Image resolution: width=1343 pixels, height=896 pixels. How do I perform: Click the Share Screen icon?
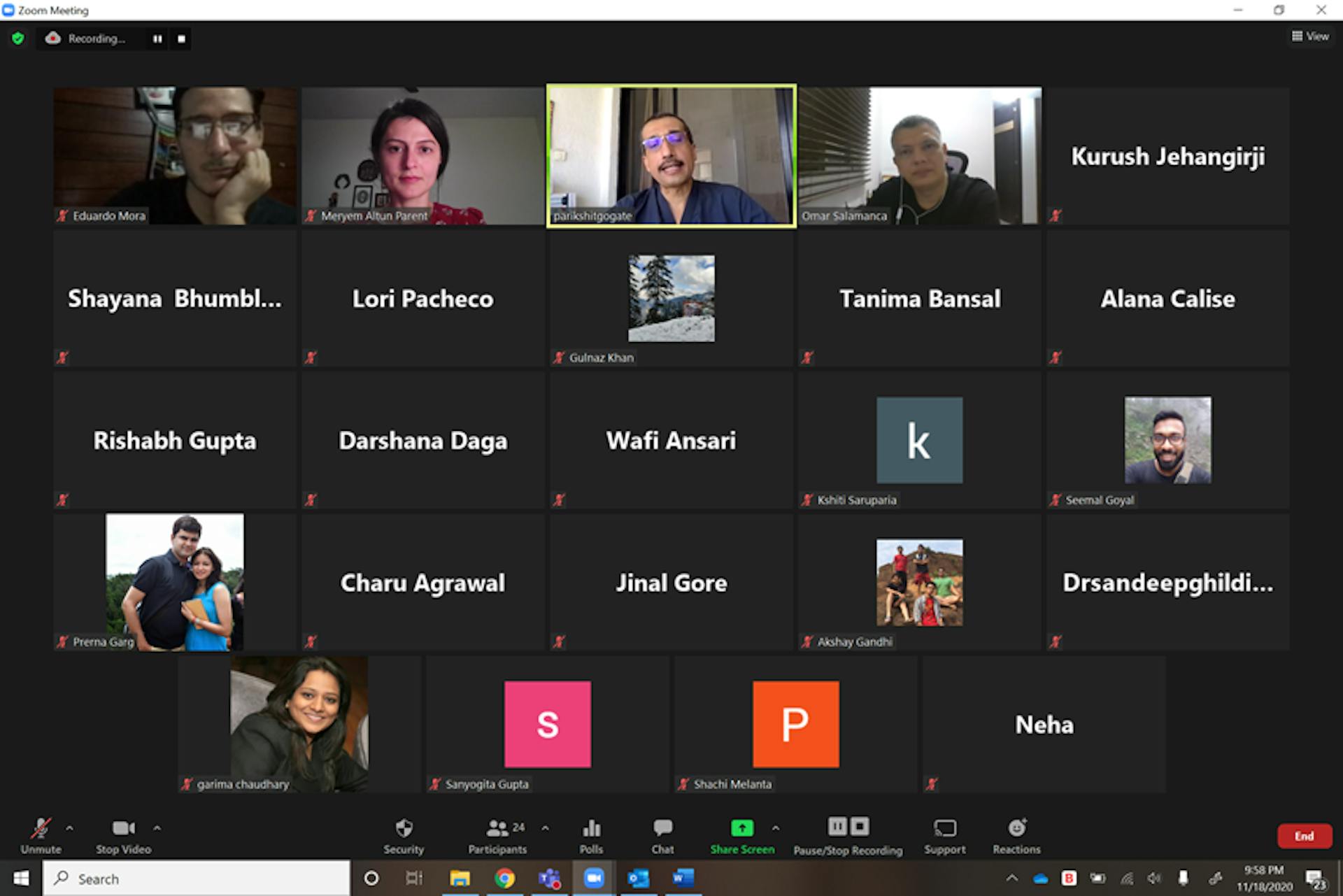pos(742,829)
